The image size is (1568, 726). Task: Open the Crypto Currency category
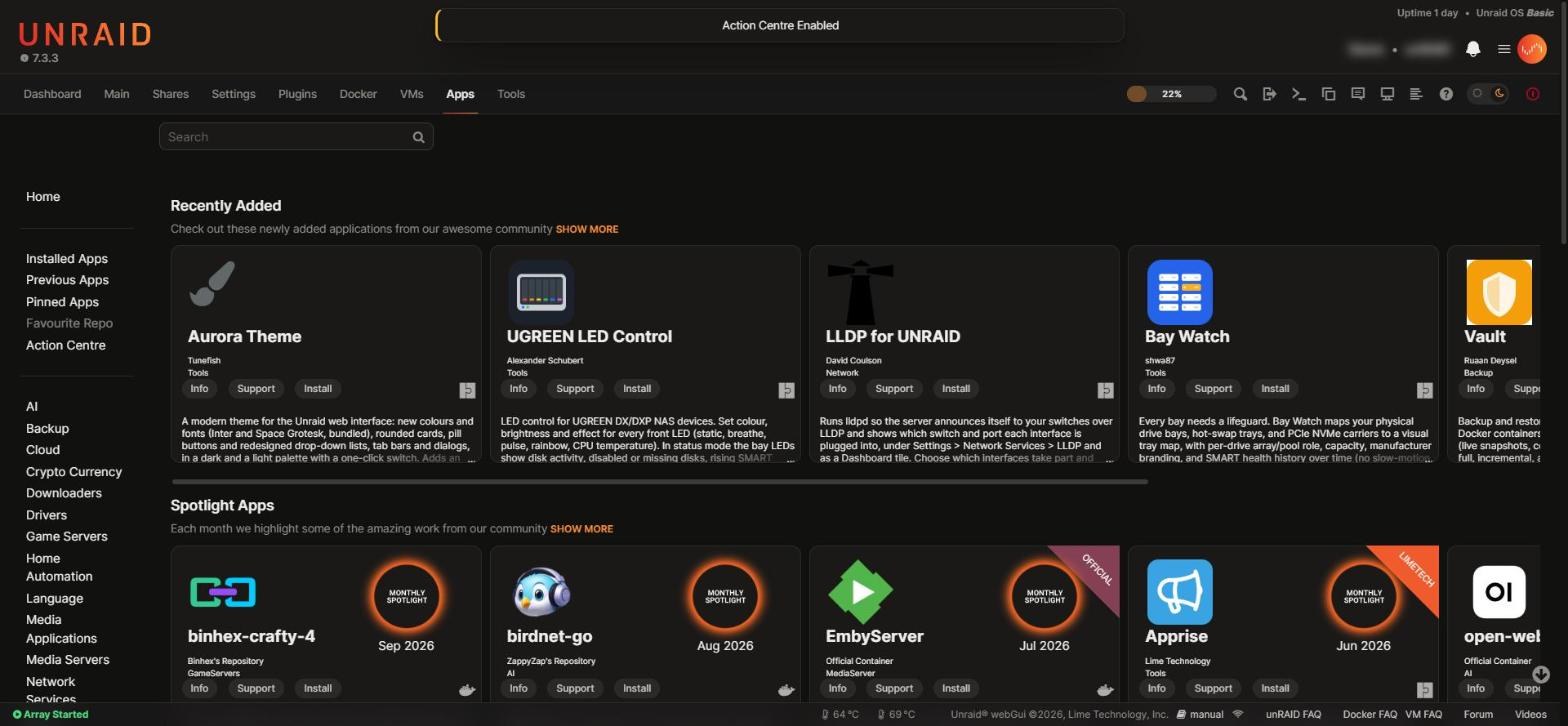74,472
